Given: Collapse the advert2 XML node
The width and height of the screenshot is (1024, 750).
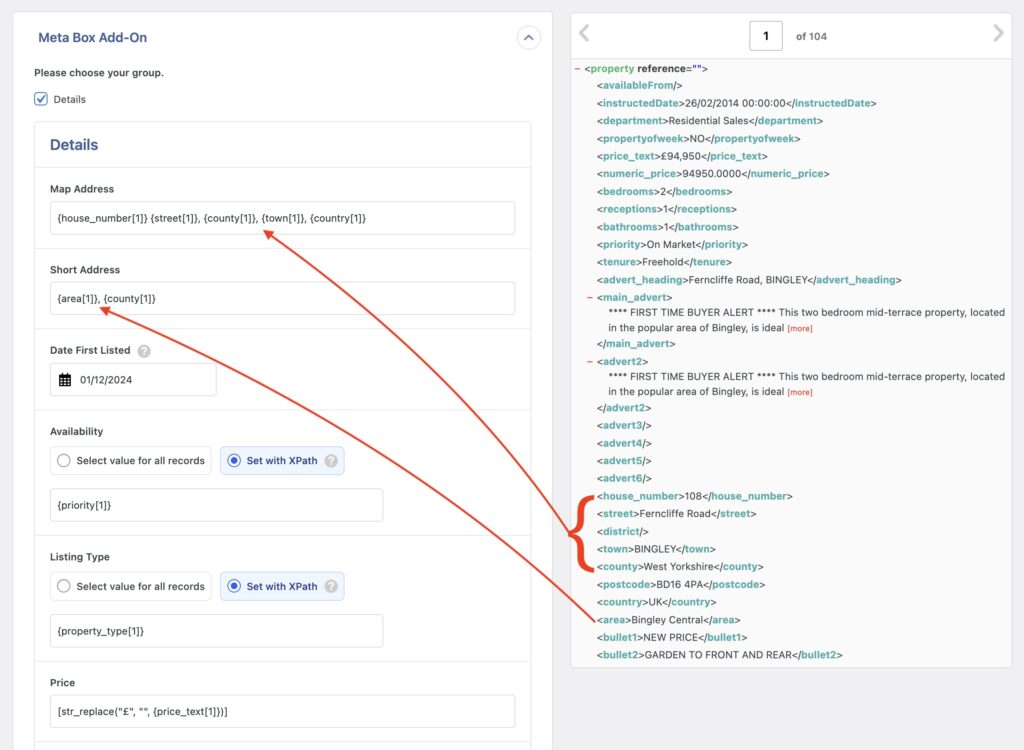Looking at the screenshot, I should point(588,360).
